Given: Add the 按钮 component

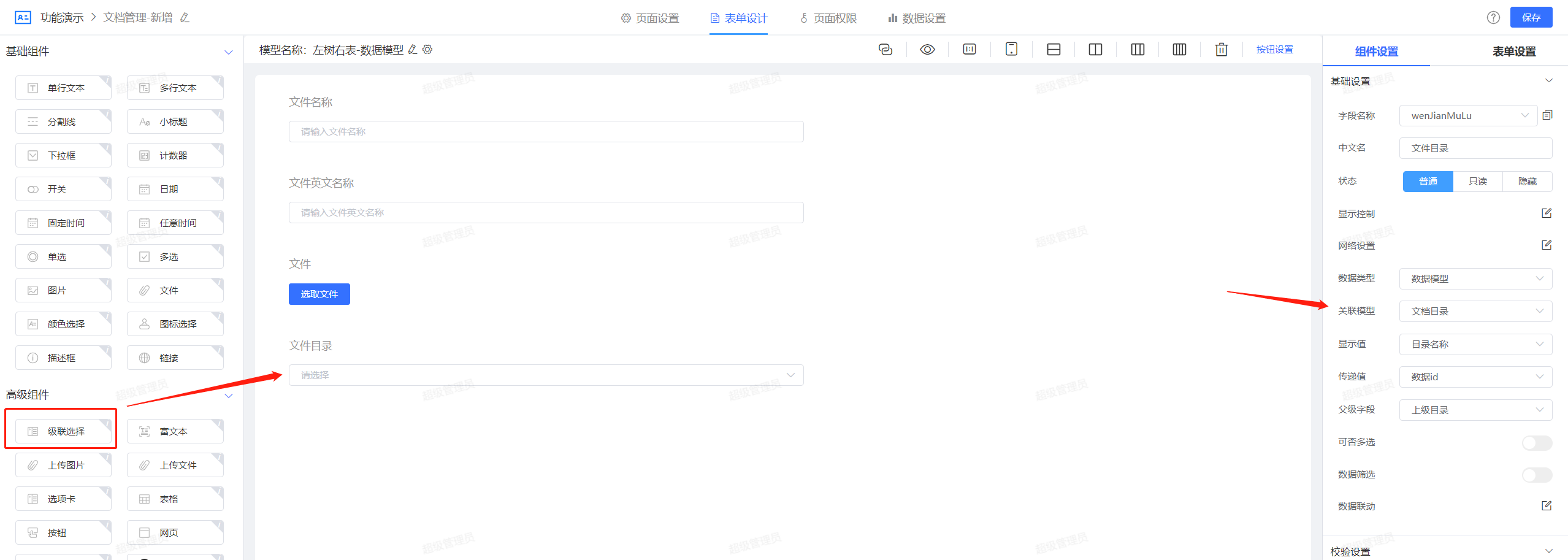Looking at the screenshot, I should tap(63, 532).
